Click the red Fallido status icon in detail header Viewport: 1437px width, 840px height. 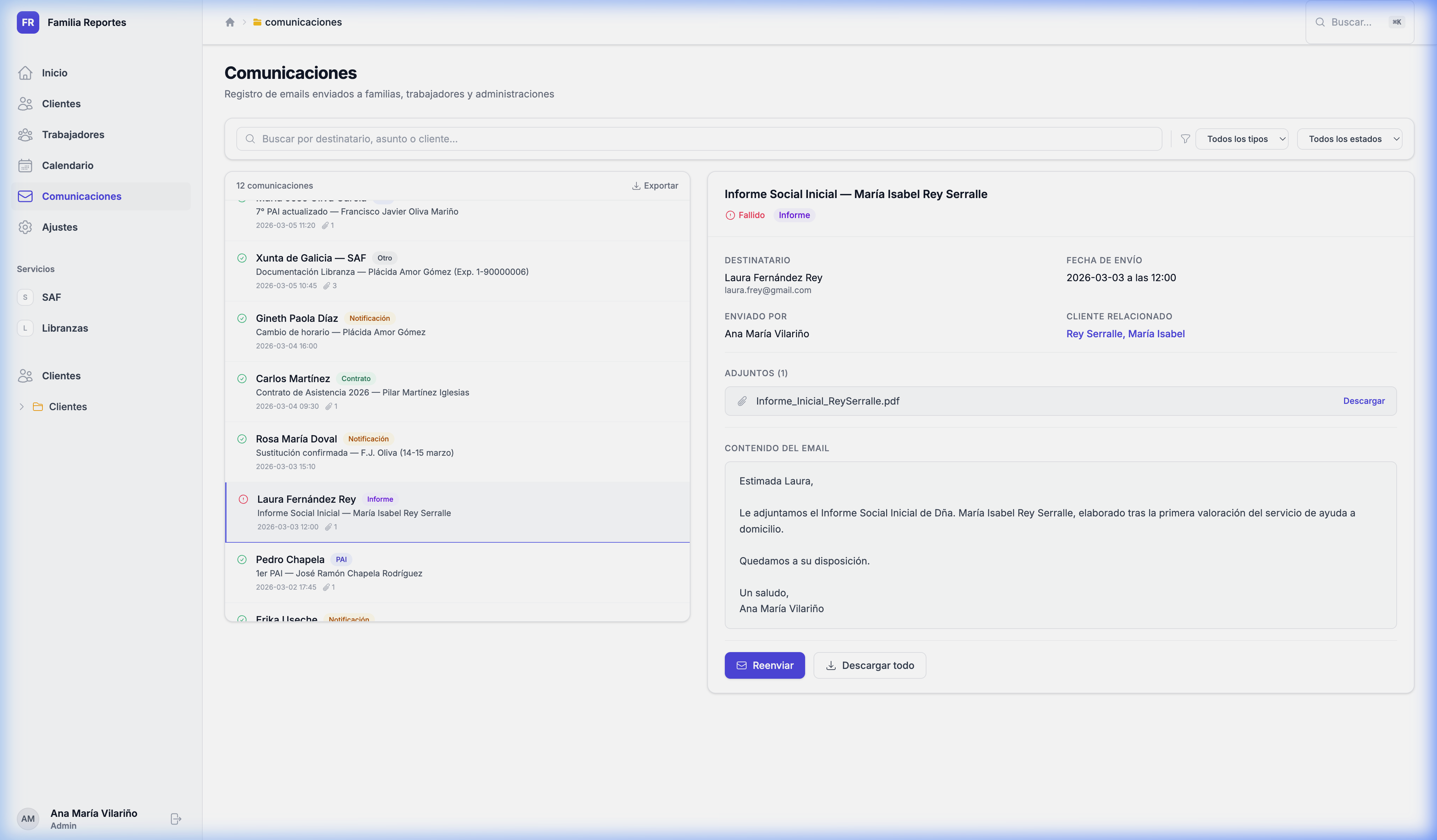pyautogui.click(x=730, y=215)
